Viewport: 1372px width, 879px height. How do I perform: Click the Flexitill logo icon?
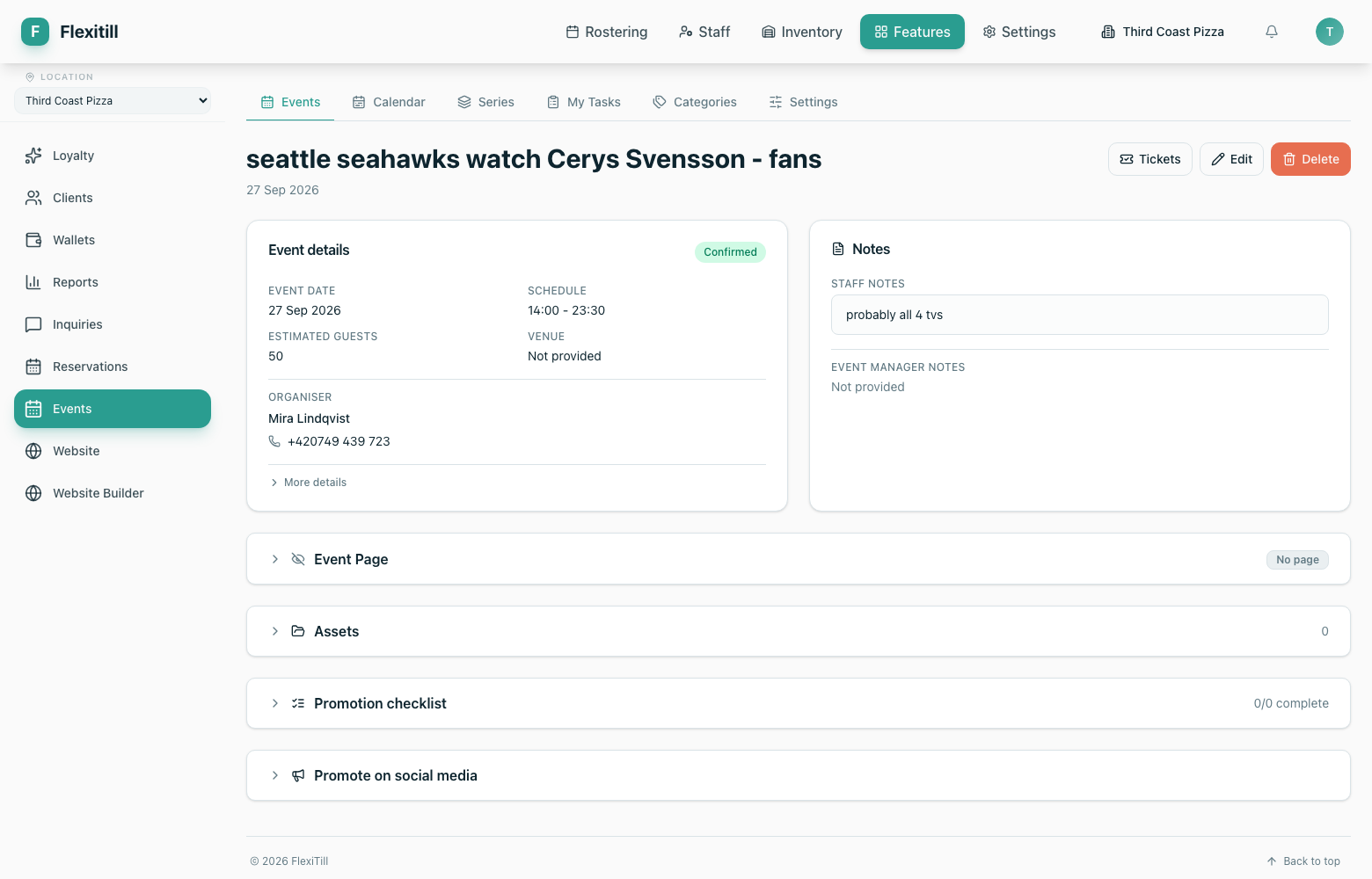point(35,32)
